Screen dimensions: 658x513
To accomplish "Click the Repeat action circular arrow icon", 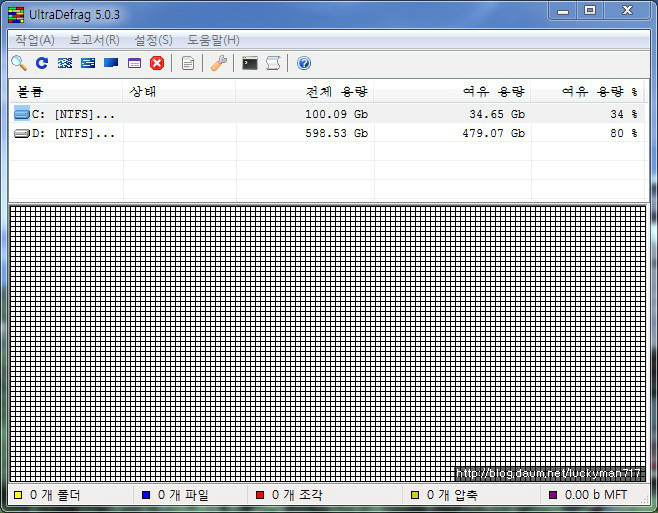I will (42, 63).
